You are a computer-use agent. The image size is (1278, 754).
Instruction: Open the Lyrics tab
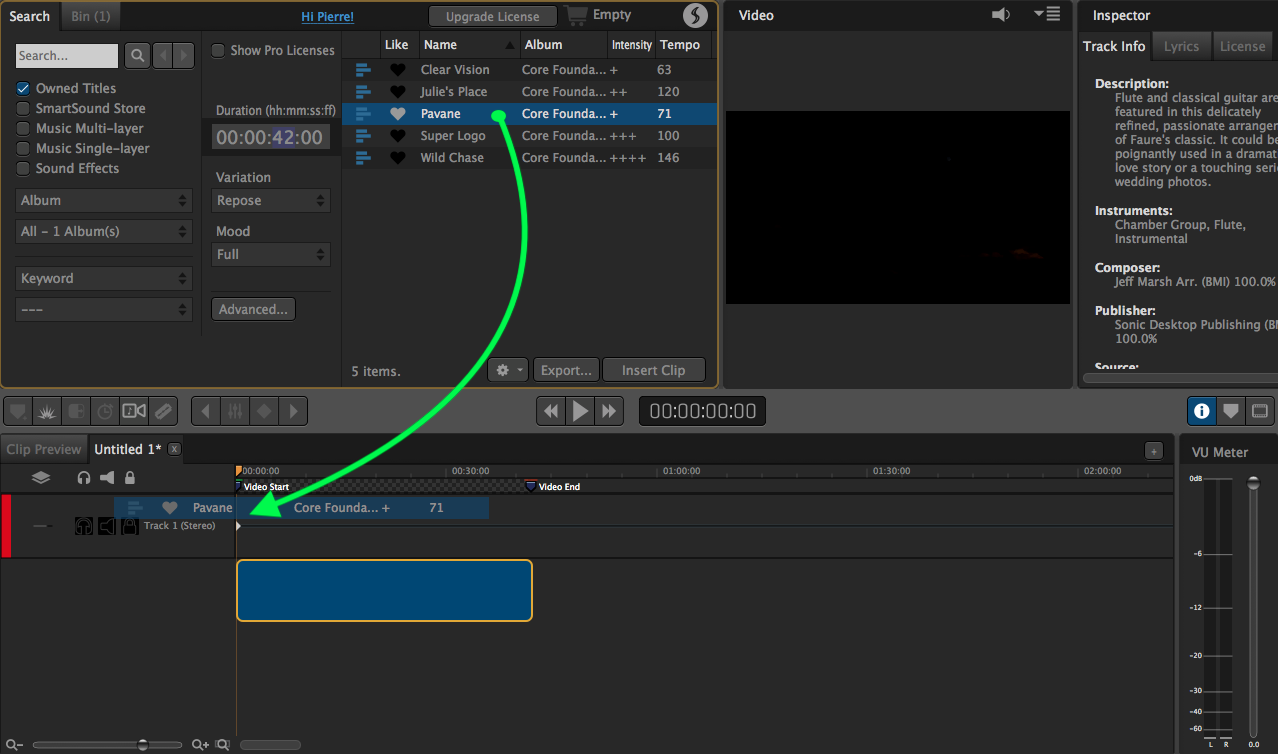(1181, 46)
